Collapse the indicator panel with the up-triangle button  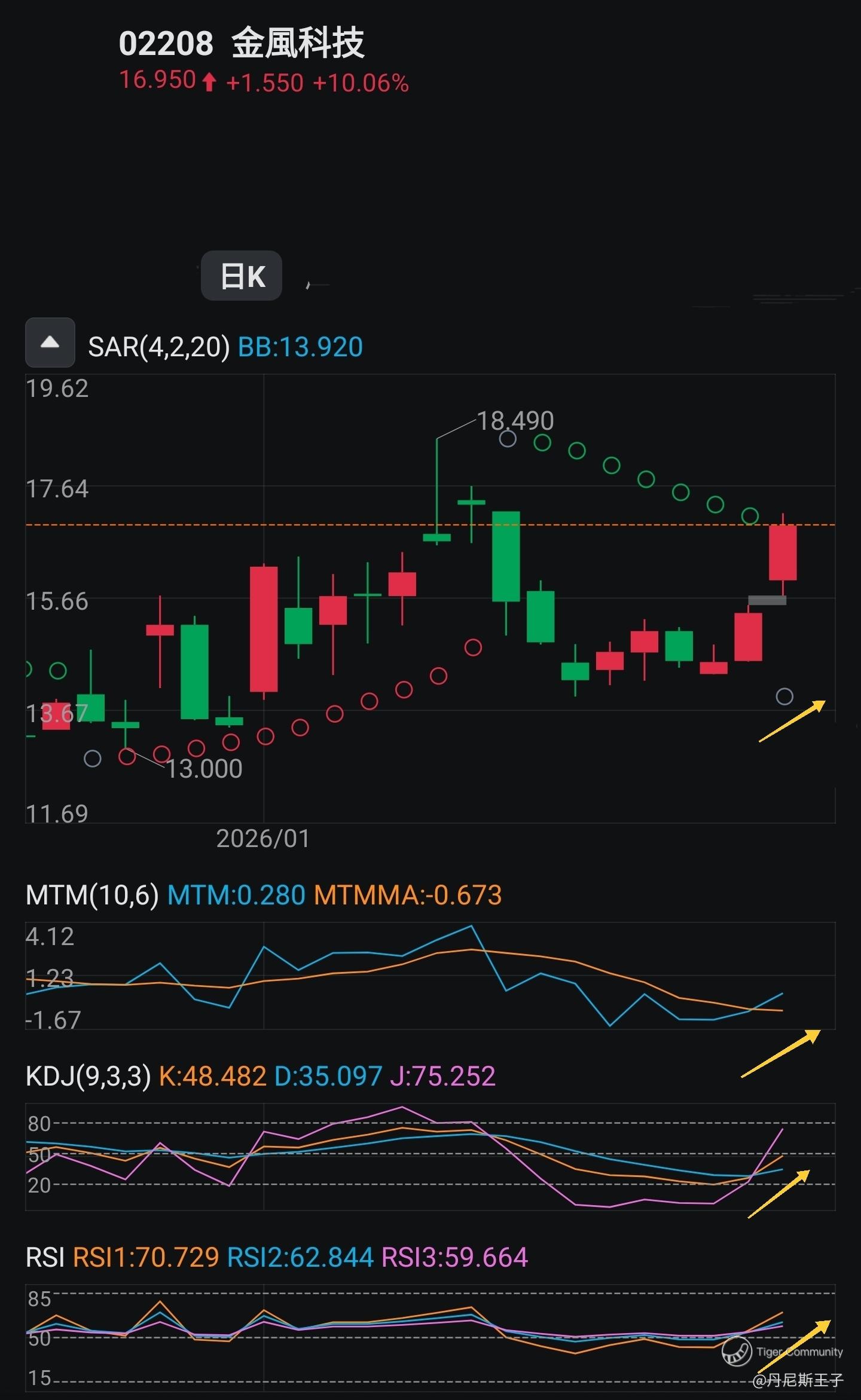tap(50, 343)
